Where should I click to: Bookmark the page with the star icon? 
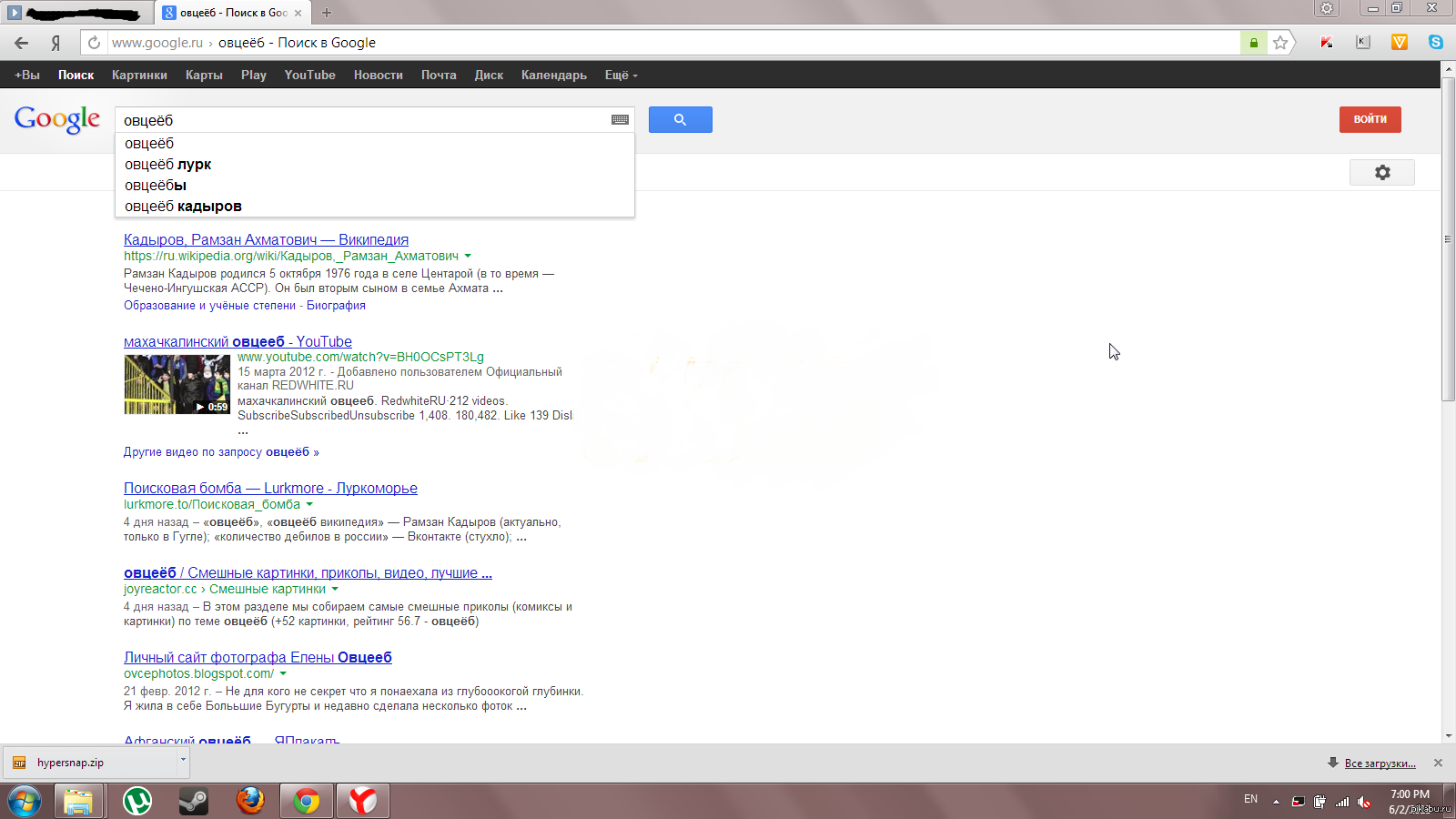[1280, 43]
